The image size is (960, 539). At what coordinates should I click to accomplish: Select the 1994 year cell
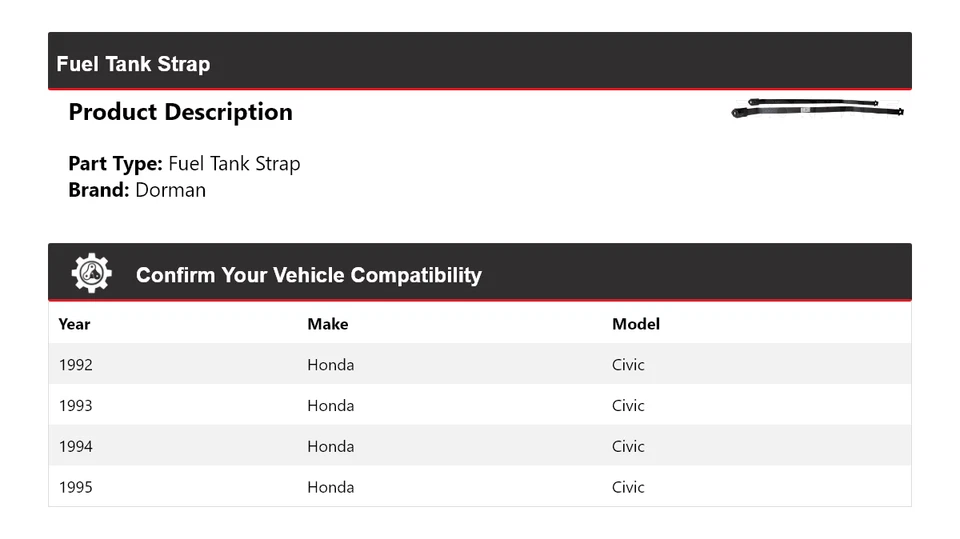pos(75,447)
